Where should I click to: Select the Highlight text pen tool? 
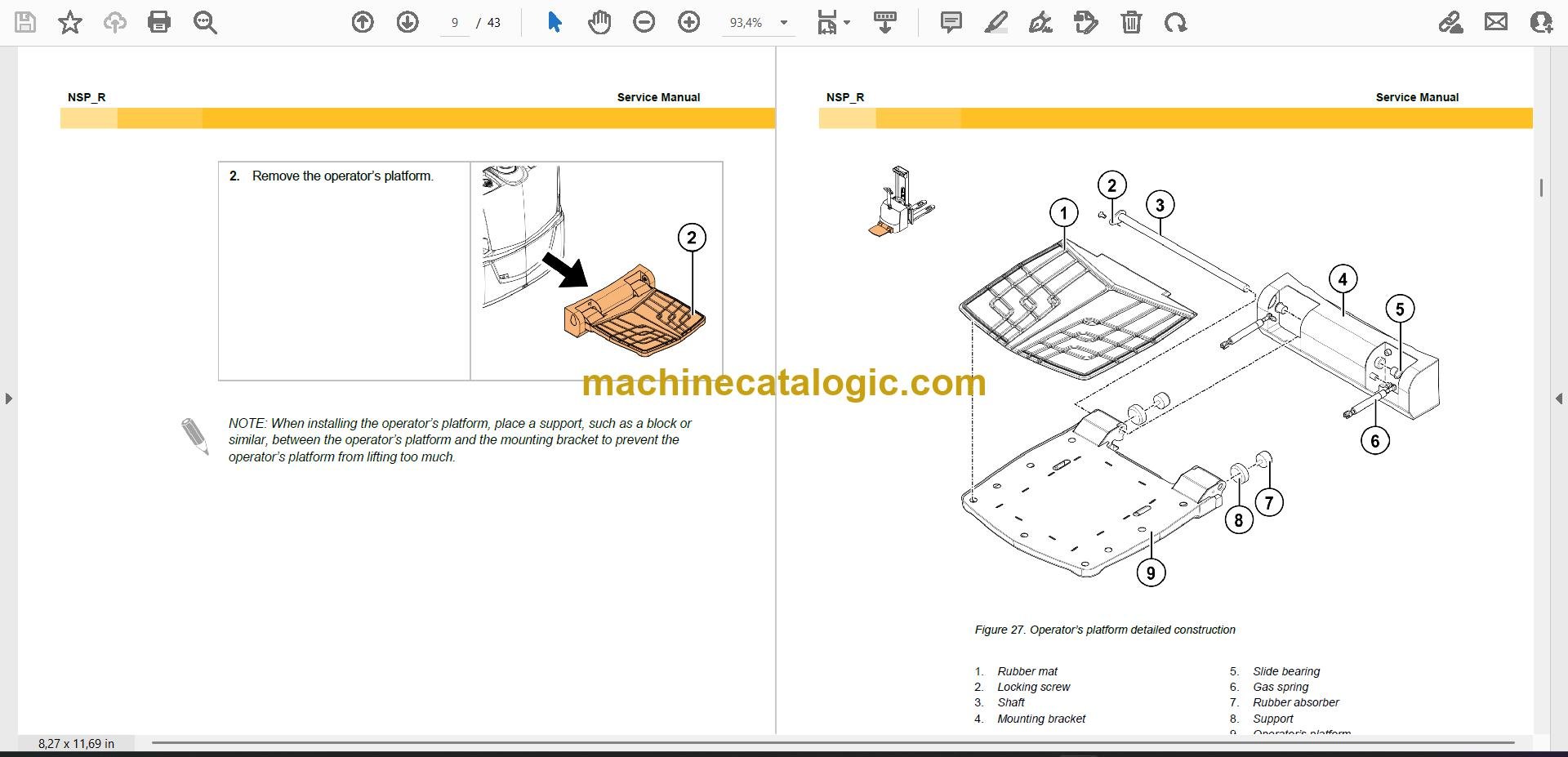(996, 22)
